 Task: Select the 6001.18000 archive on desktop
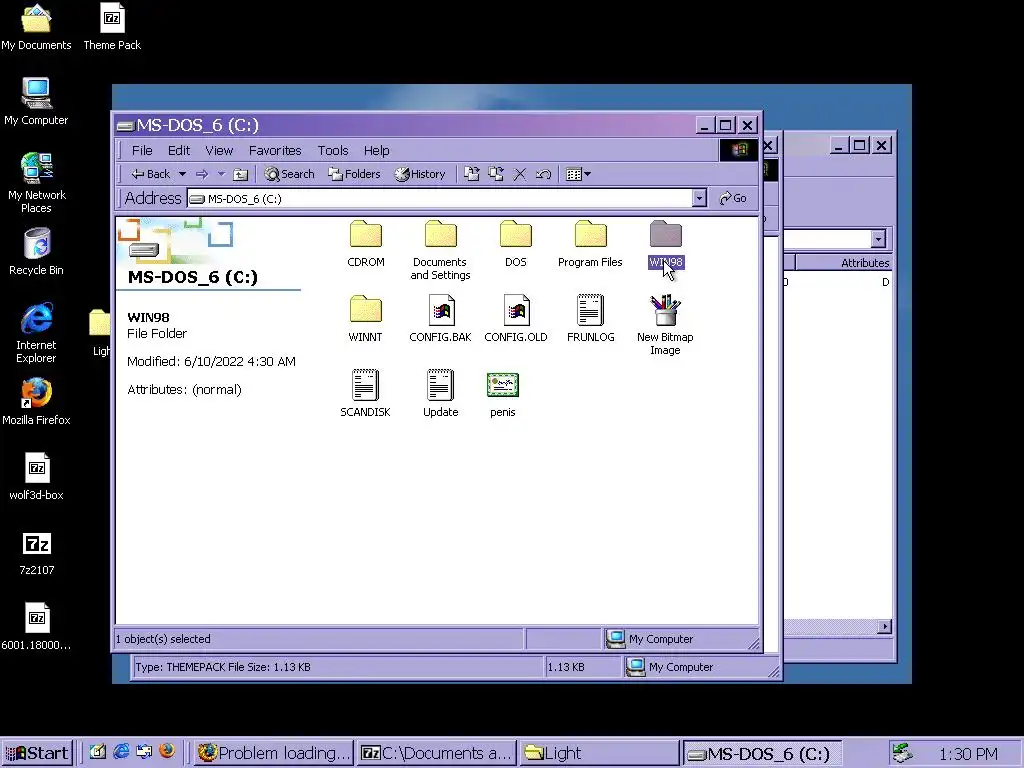tap(37, 627)
